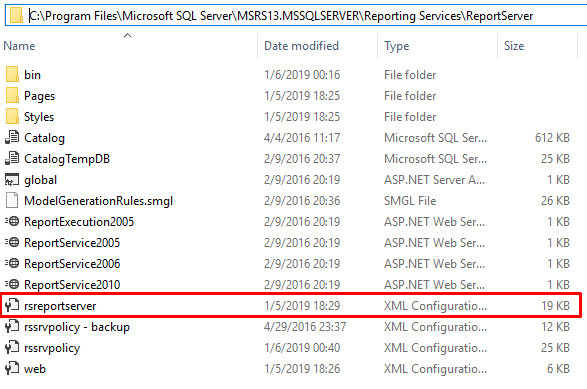Click the ModelGenerationRules.smgl file icon
The image size is (587, 389).
tap(12, 200)
